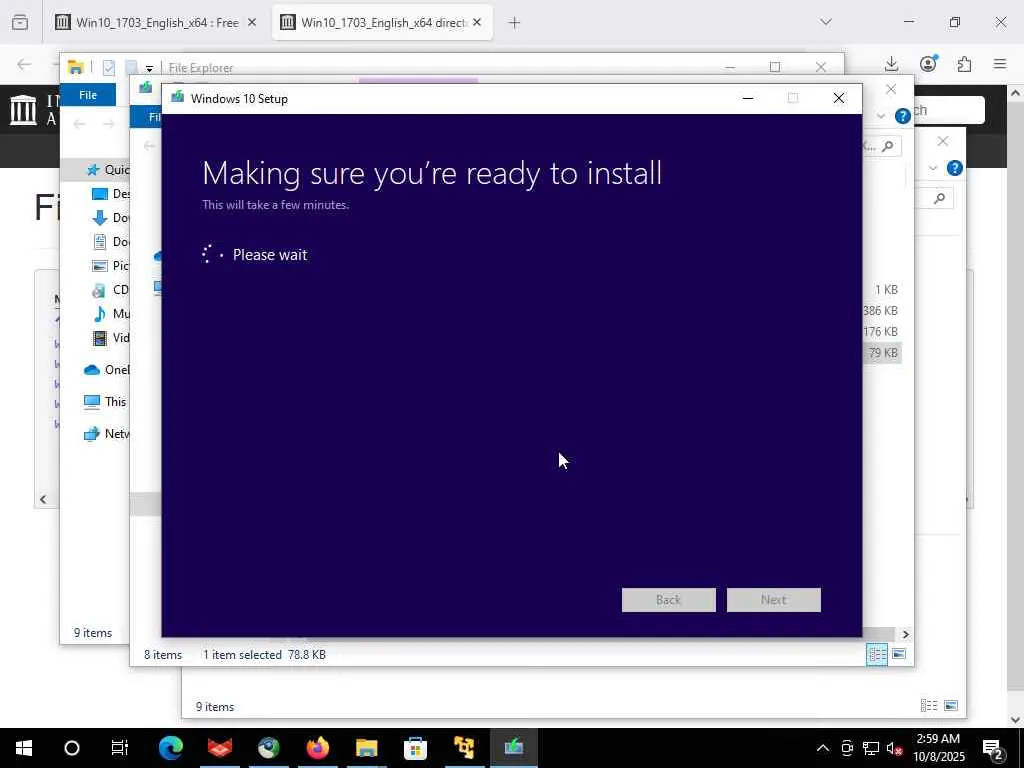Expand the Customize Quick Access Toolbar dropdown arrow
The width and height of the screenshot is (1024, 768).
[x=150, y=69]
